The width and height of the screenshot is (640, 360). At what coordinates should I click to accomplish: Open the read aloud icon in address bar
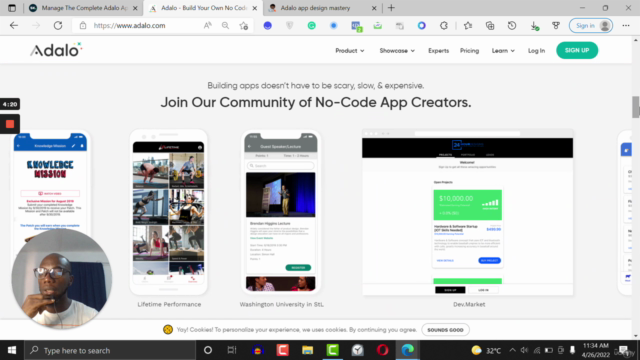coord(207,25)
